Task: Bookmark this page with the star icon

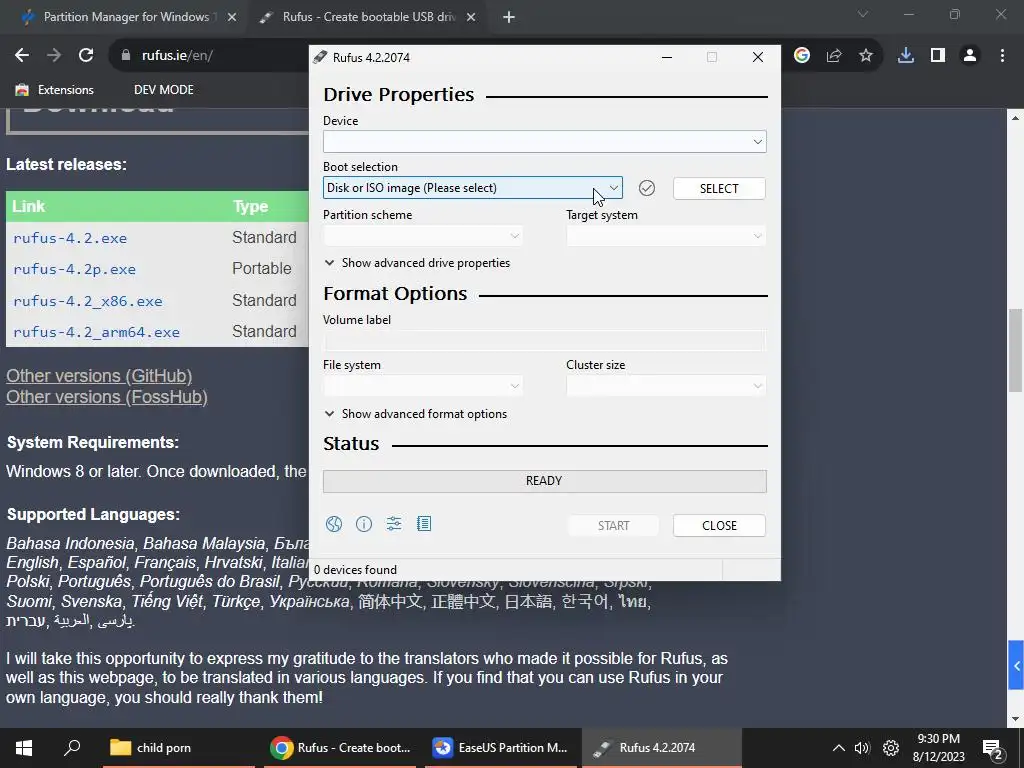Action: tap(866, 56)
